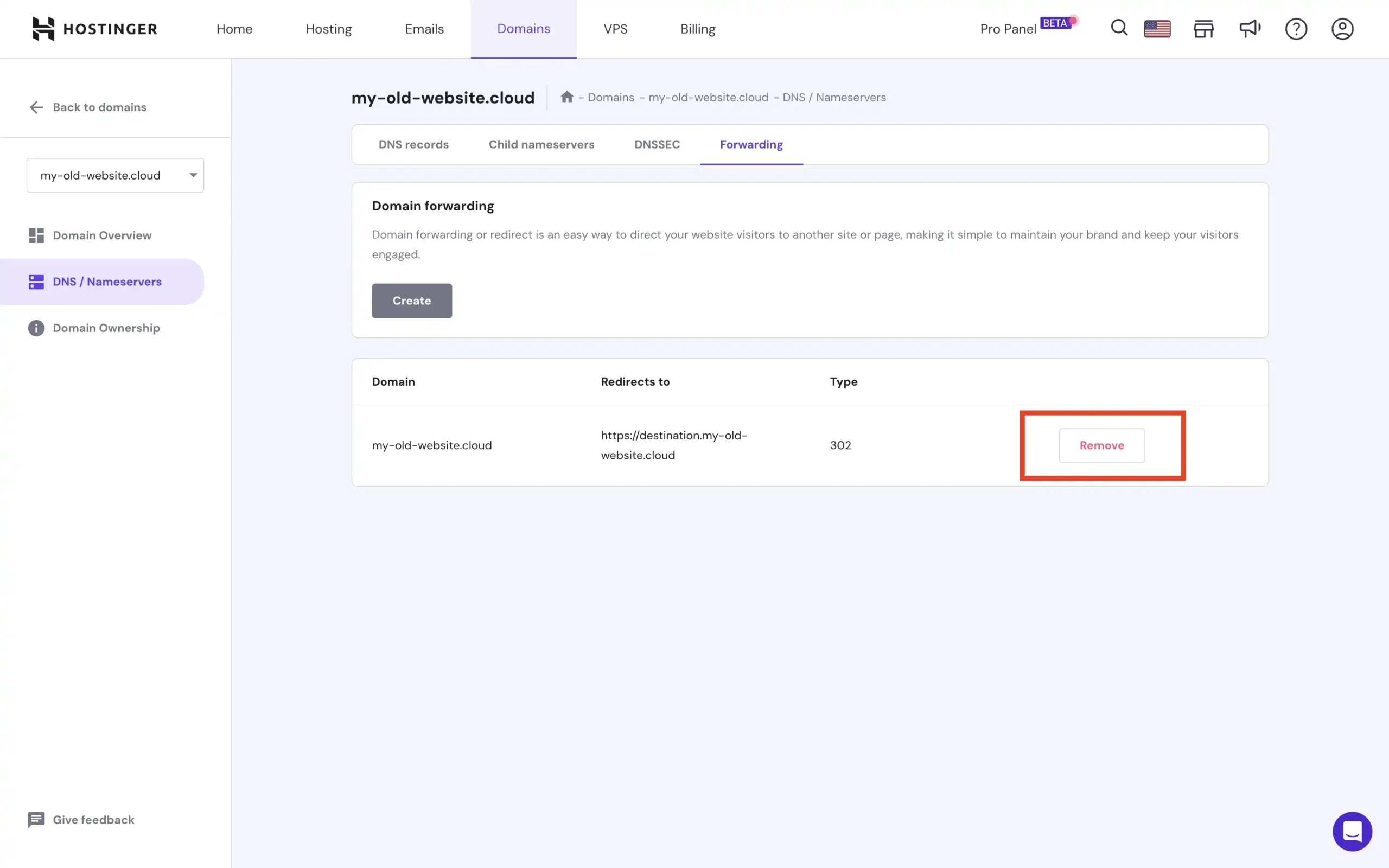Screen dimensions: 1389x868
Task: Open the marketplace store icon
Action: click(x=1203, y=29)
